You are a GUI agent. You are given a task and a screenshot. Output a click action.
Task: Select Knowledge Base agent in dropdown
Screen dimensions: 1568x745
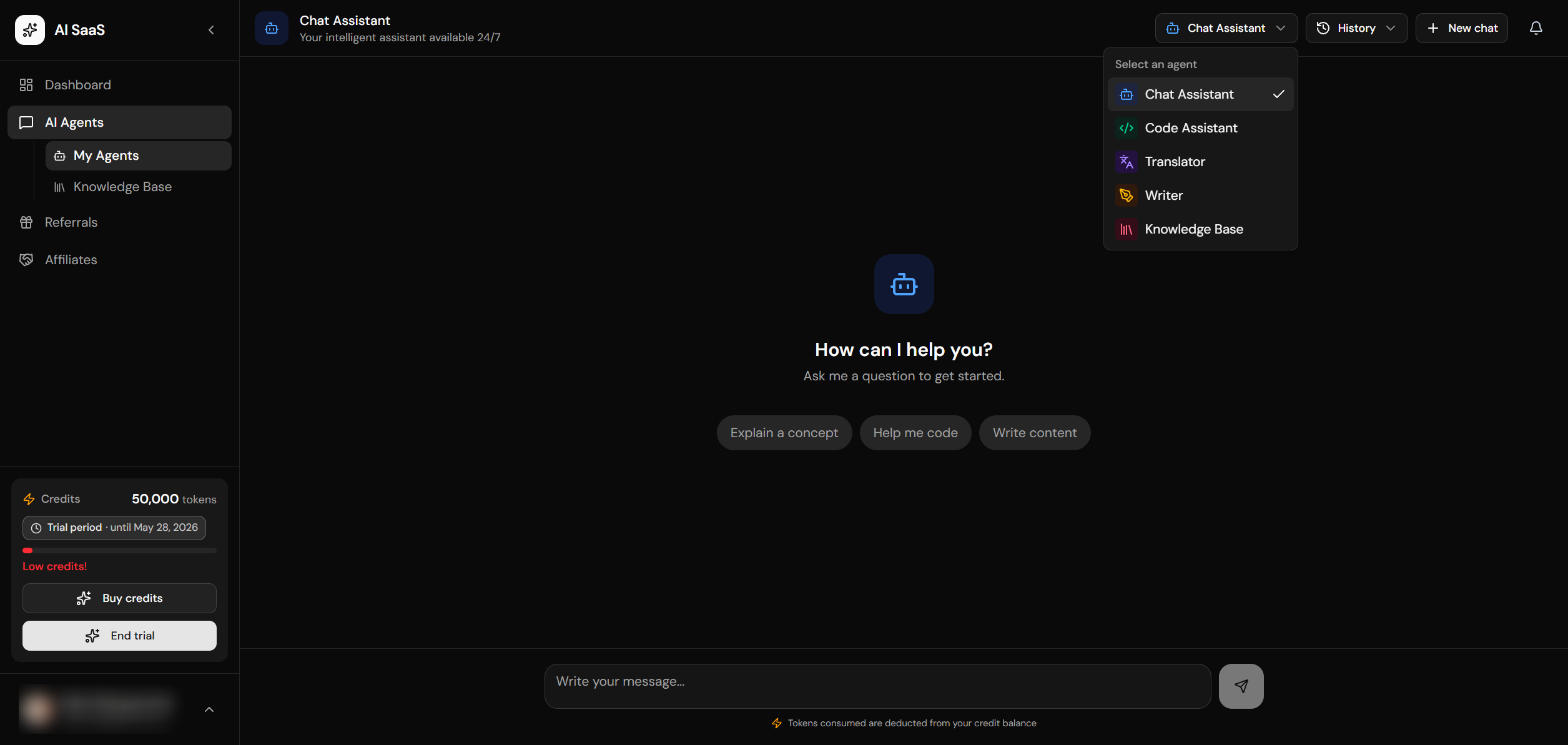pyautogui.click(x=1201, y=229)
